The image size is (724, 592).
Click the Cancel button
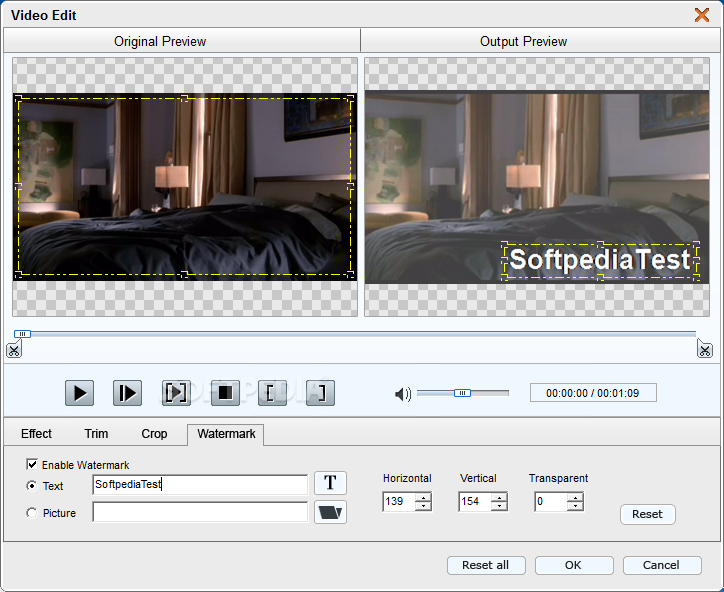tap(662, 565)
